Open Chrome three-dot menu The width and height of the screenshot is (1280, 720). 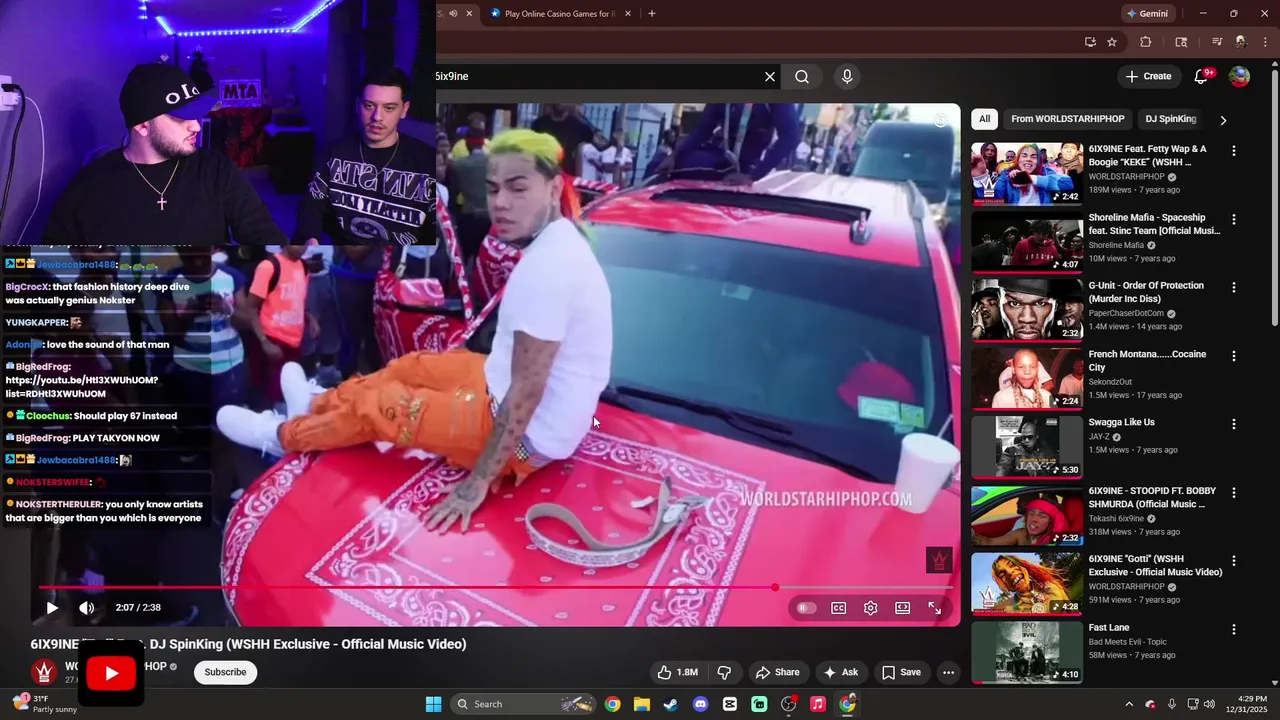coord(1266,42)
